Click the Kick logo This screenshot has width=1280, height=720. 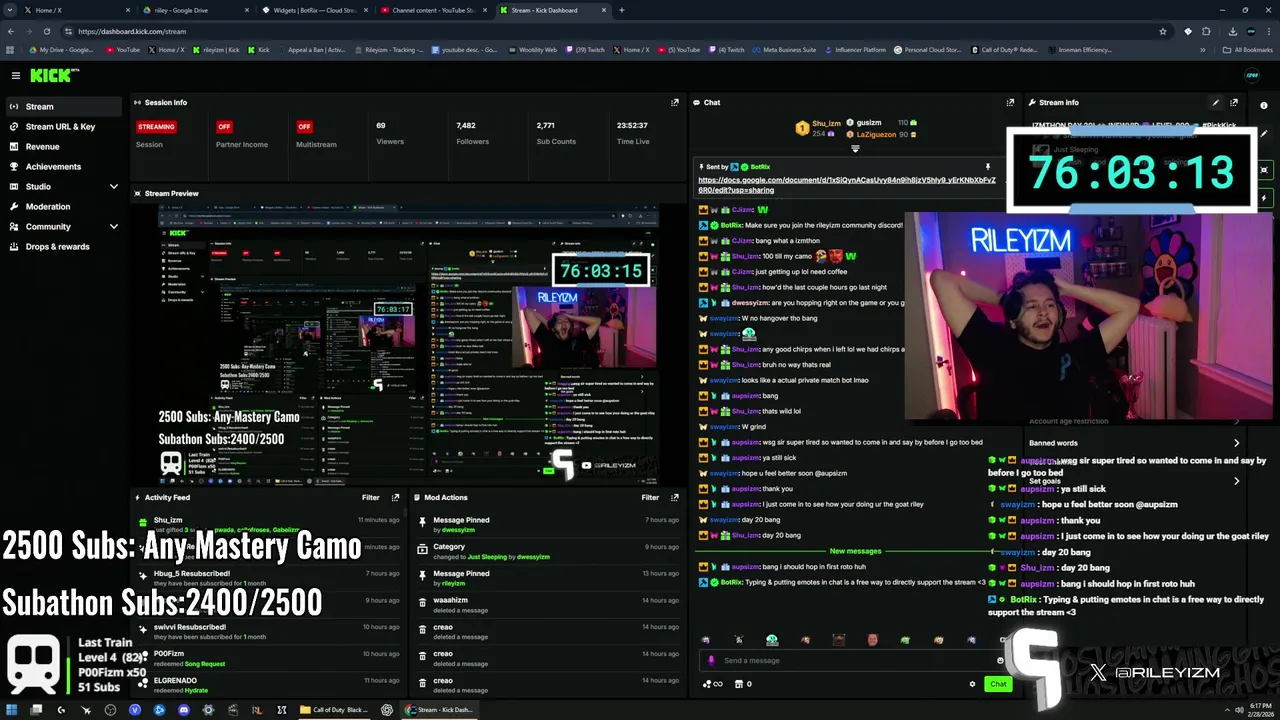point(52,75)
